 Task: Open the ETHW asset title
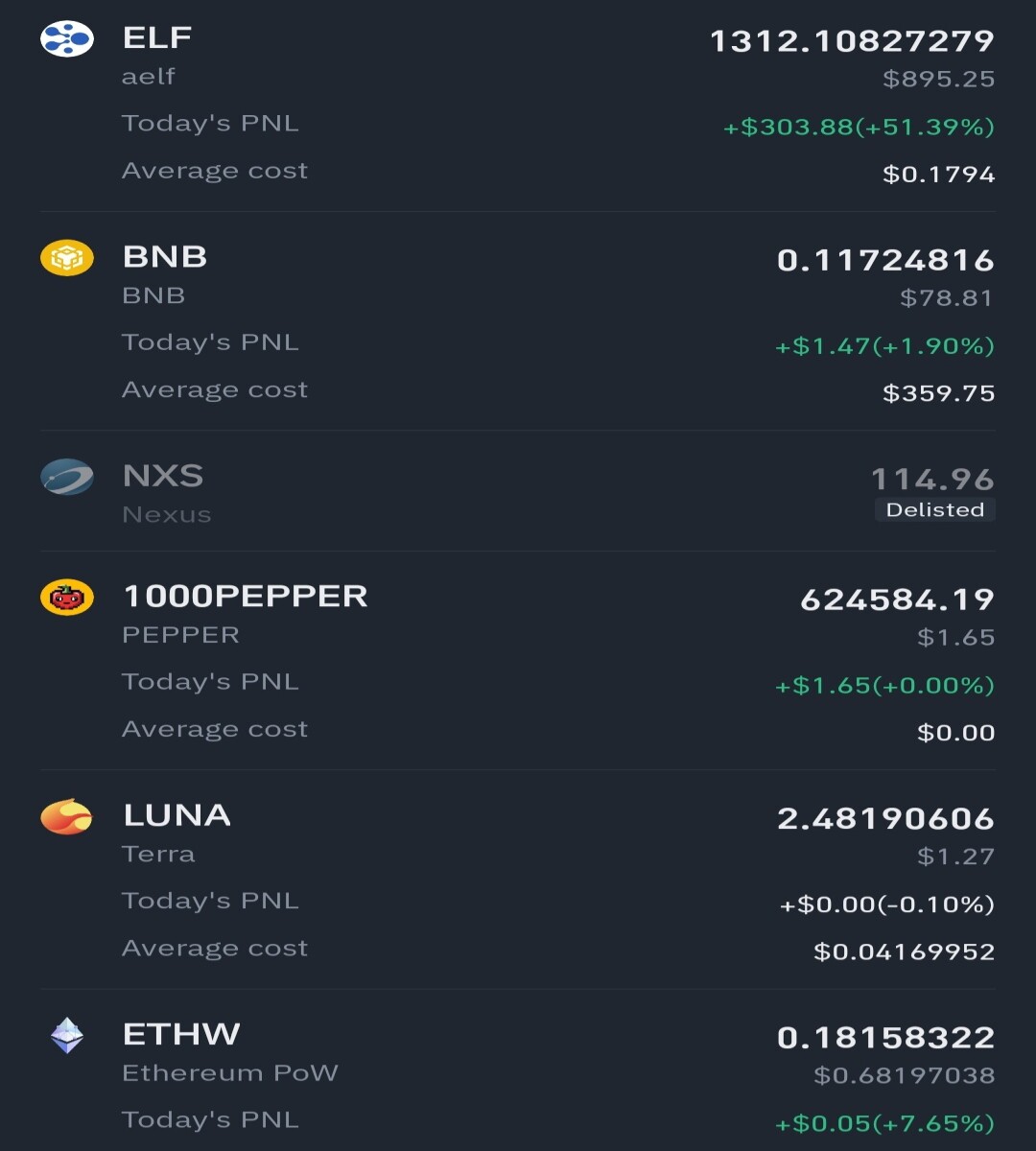[x=181, y=1034]
